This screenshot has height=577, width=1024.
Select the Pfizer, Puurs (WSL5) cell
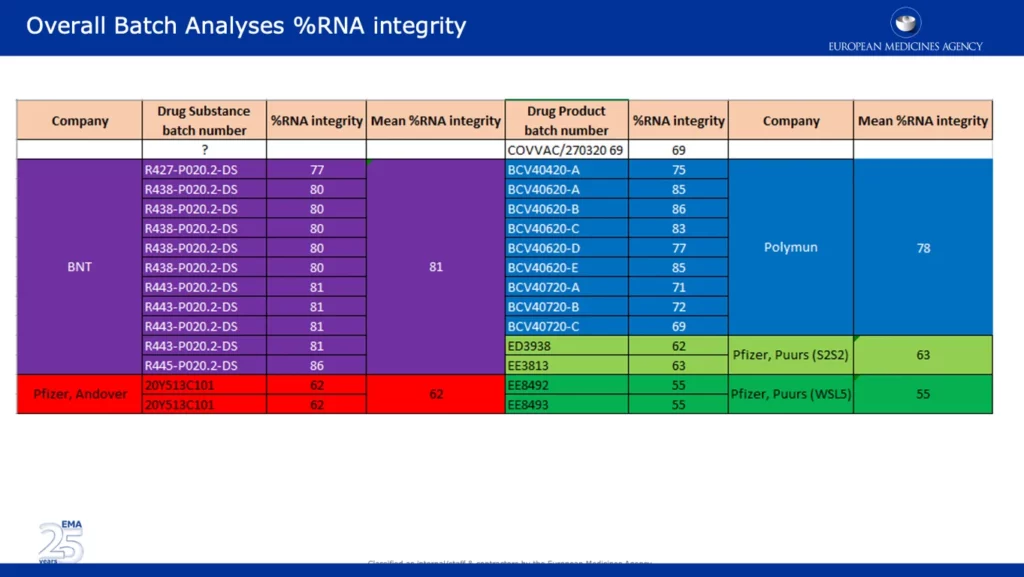(x=790, y=394)
